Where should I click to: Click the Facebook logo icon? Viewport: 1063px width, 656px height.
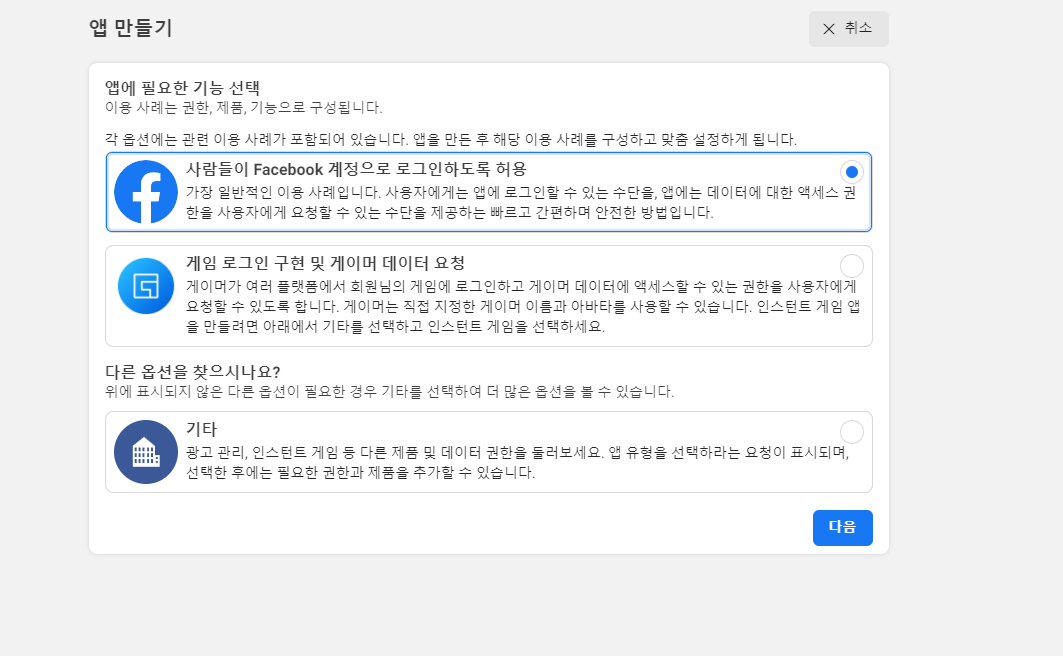[146, 192]
